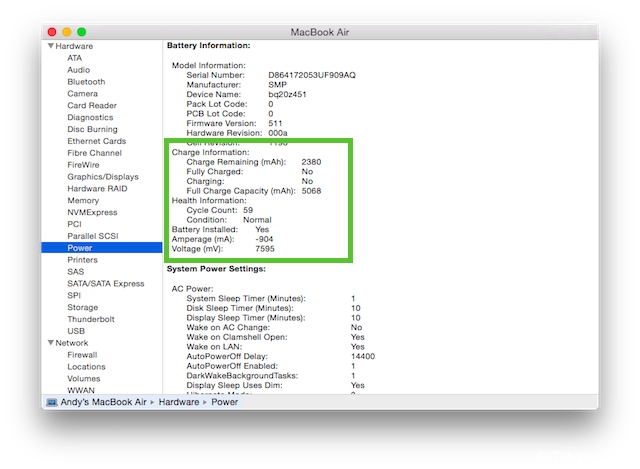
Task: Click the Manufacturer value SMP
Action: click(x=278, y=84)
